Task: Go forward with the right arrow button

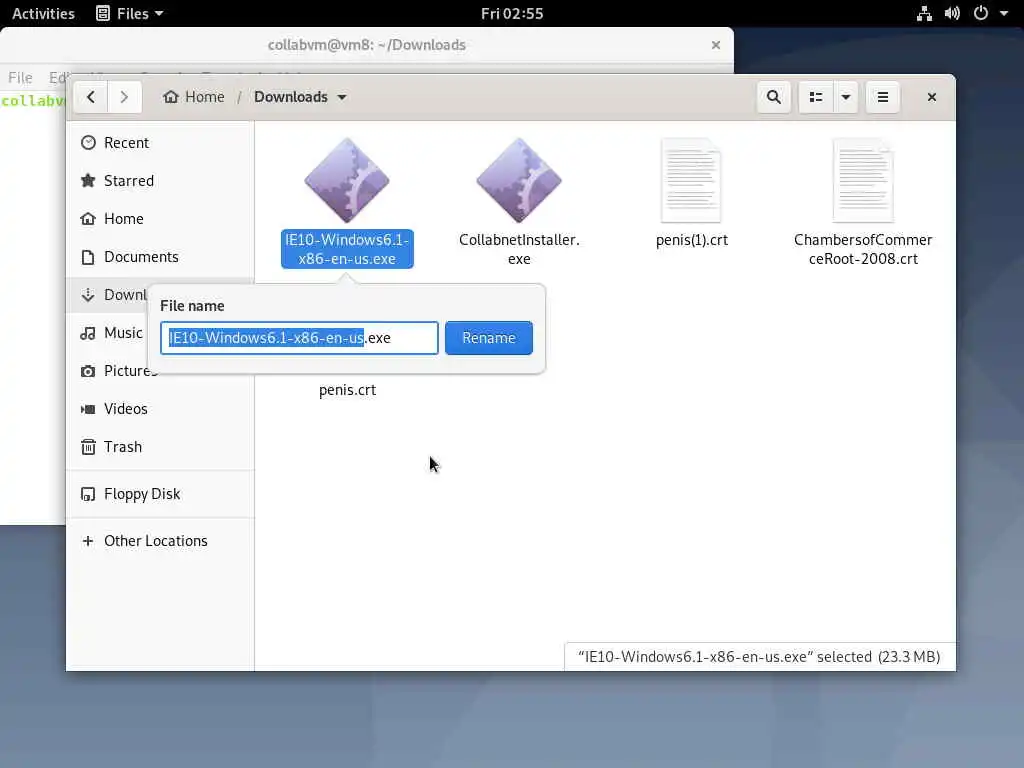Action: [x=124, y=97]
